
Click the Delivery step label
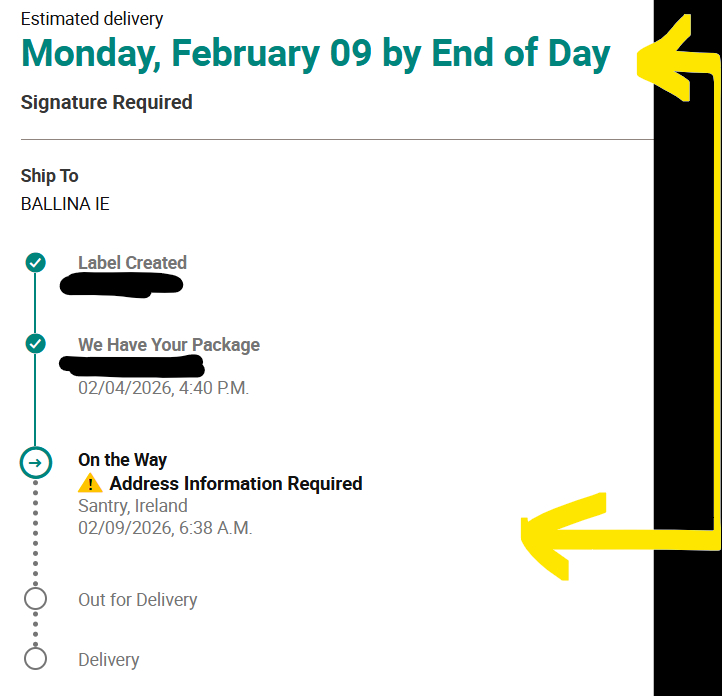(109, 660)
